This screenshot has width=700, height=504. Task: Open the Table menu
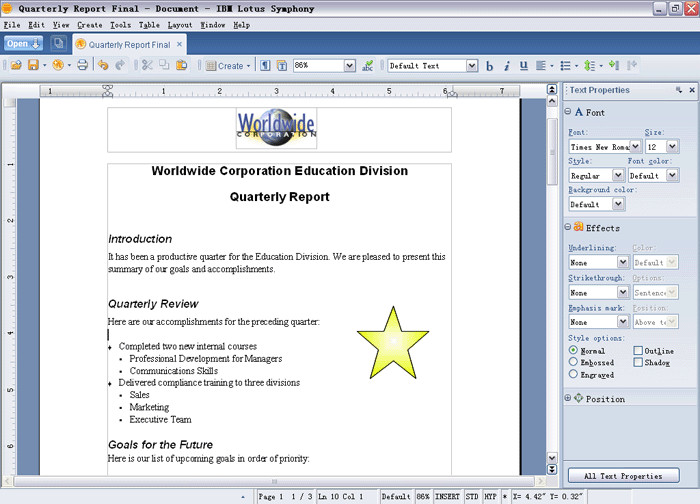pos(149,24)
